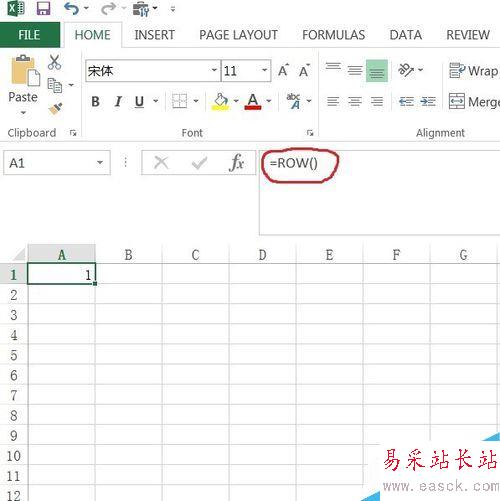The width and height of the screenshot is (500, 501).
Task: Click the Borders grid icon
Action: [x=179, y=101]
